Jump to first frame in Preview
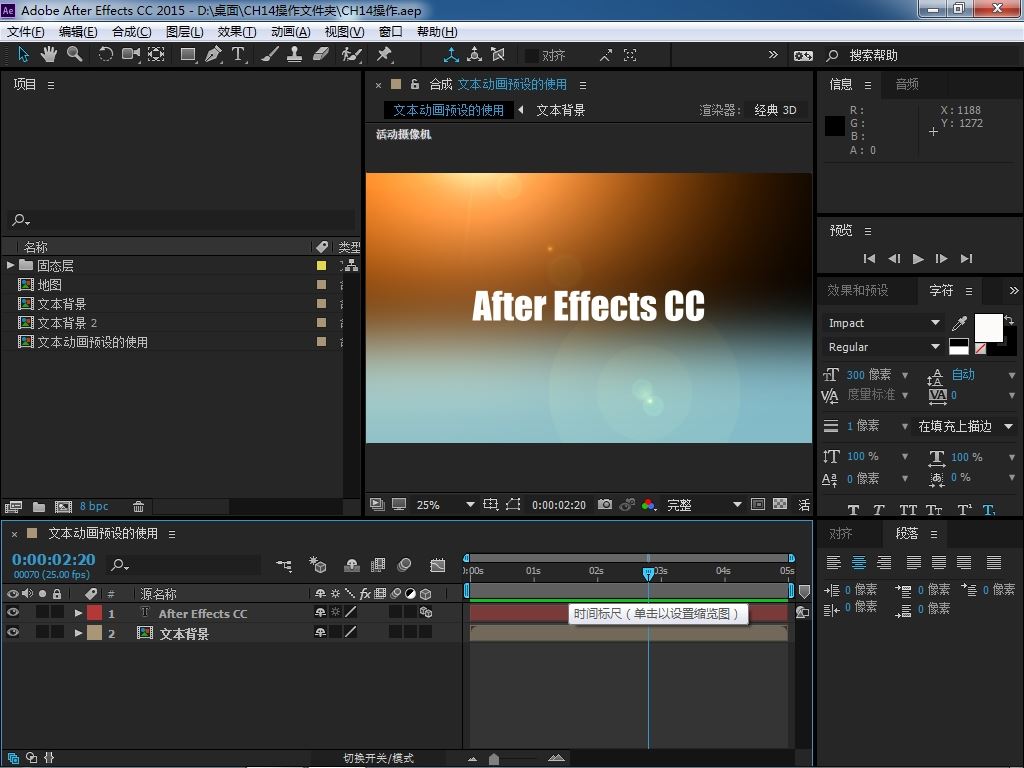This screenshot has width=1024, height=768. pos(869,259)
